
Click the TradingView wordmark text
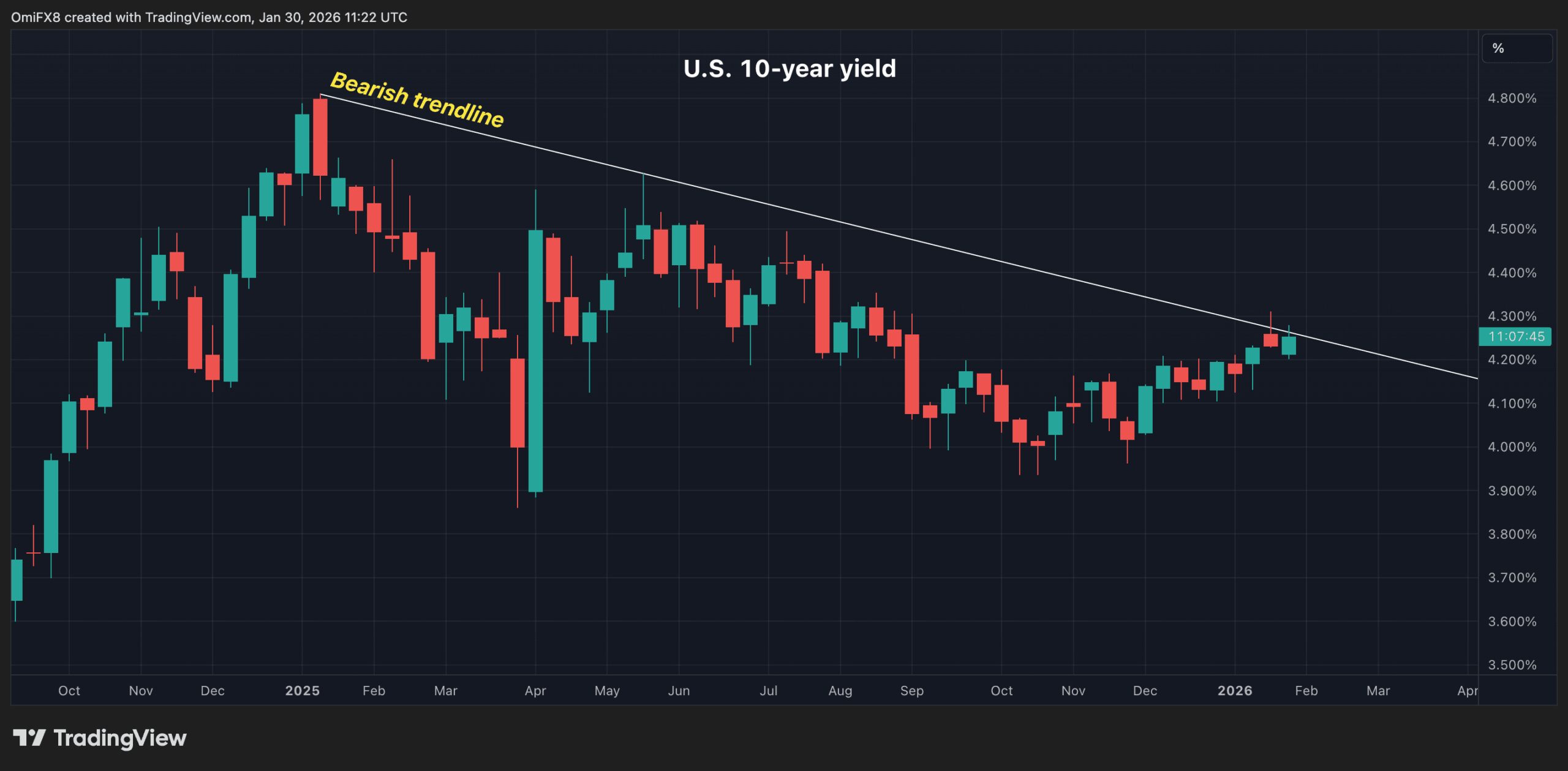[x=119, y=738]
